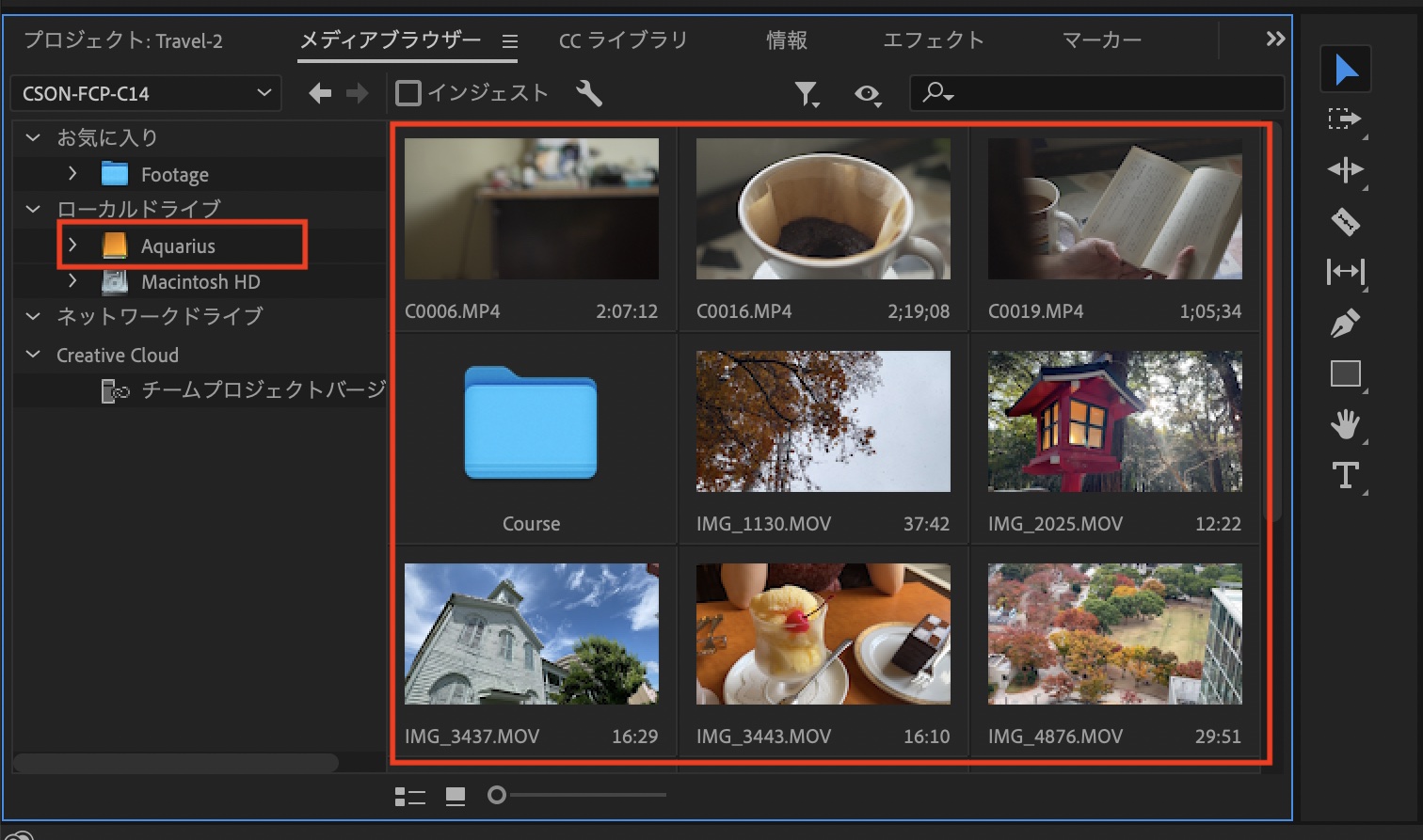Select the IMG_2025.MOV thumbnail
This screenshot has height=840, width=1423.
click(1114, 421)
